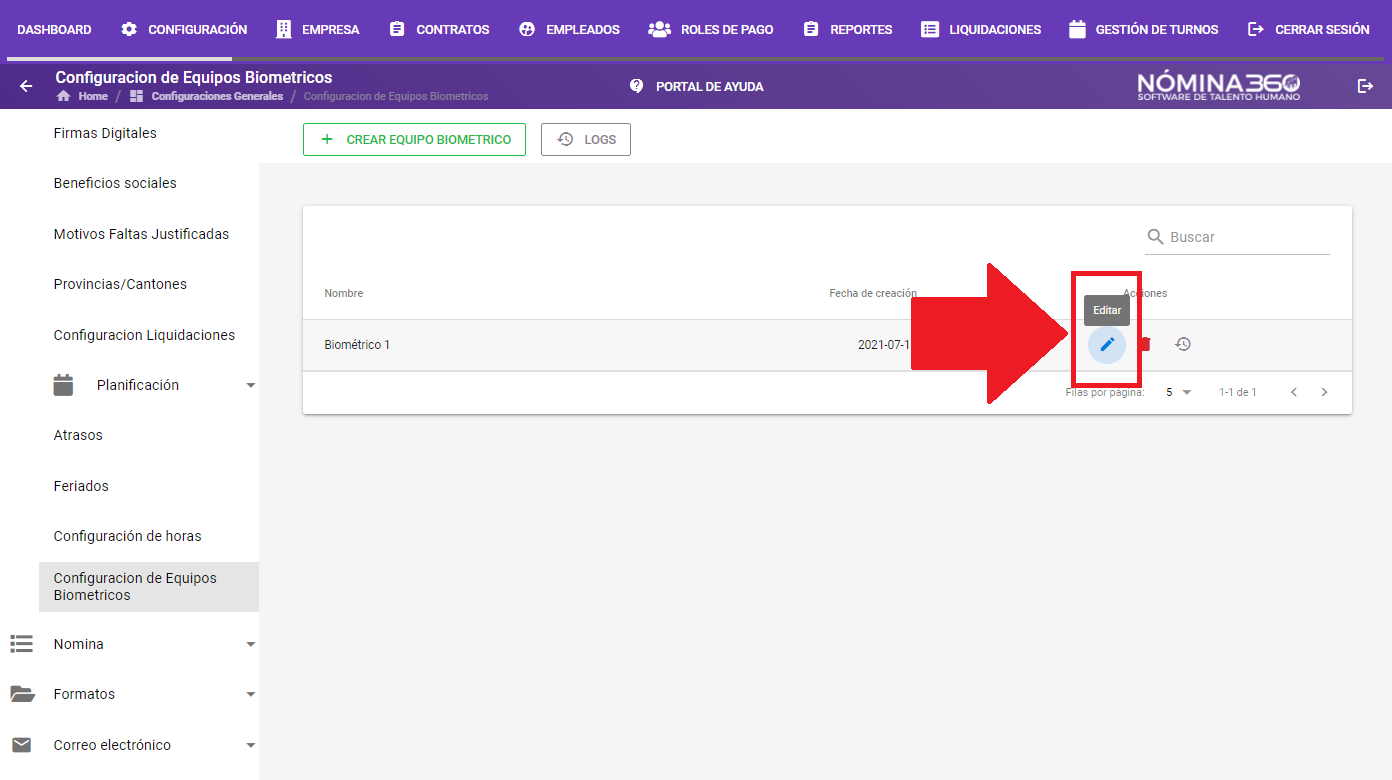Expand the Nomina dropdown arrow
This screenshot has width=1392, height=780.
[251, 644]
